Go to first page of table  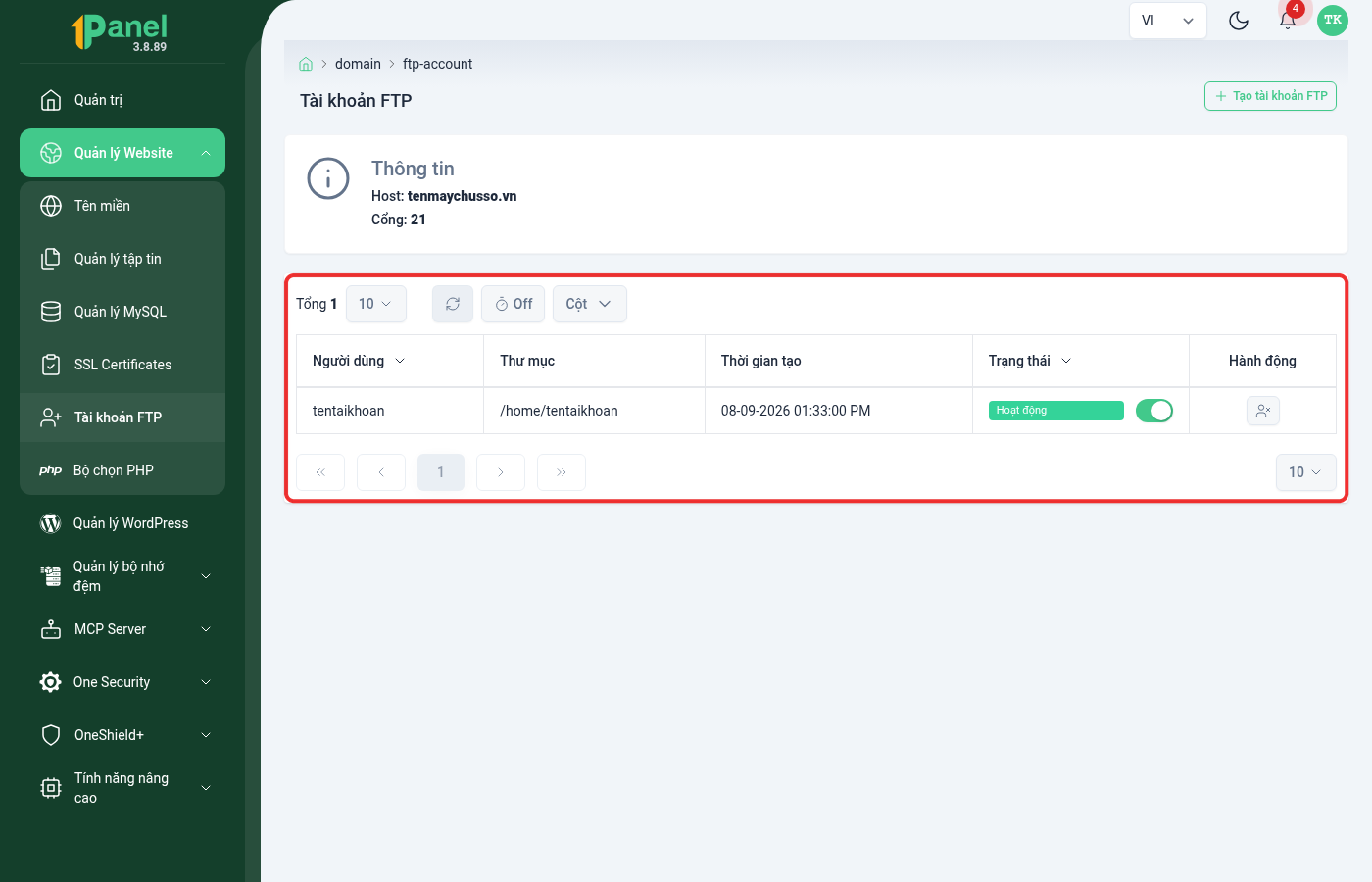point(320,472)
